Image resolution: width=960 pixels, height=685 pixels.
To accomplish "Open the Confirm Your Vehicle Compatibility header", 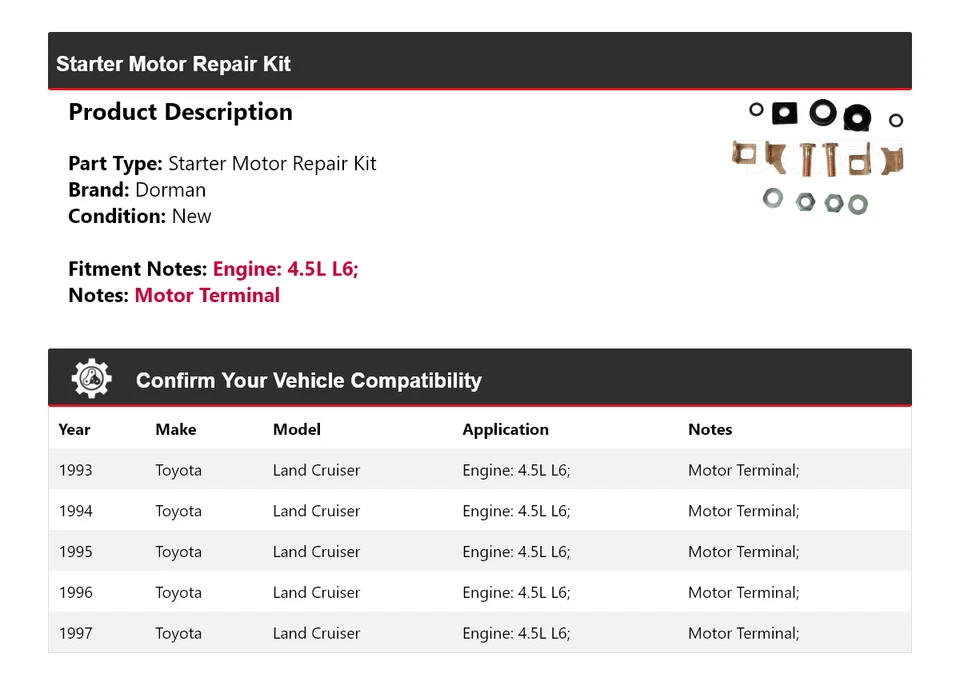I will pyautogui.click(x=308, y=380).
